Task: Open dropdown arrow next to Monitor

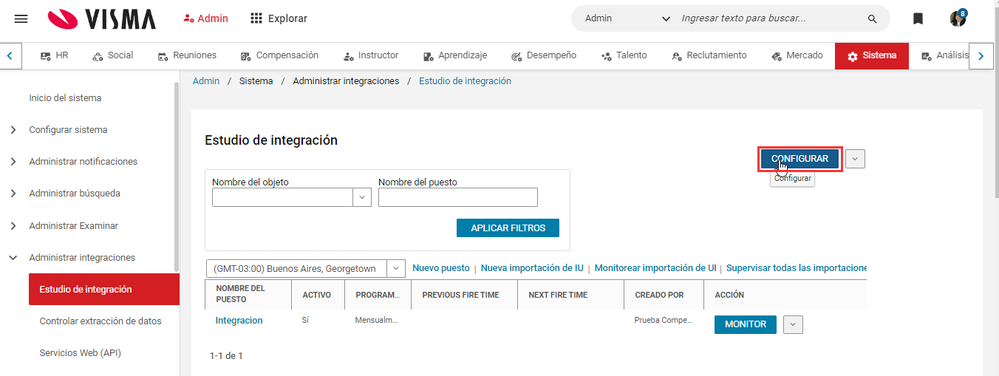Action: pyautogui.click(x=793, y=324)
